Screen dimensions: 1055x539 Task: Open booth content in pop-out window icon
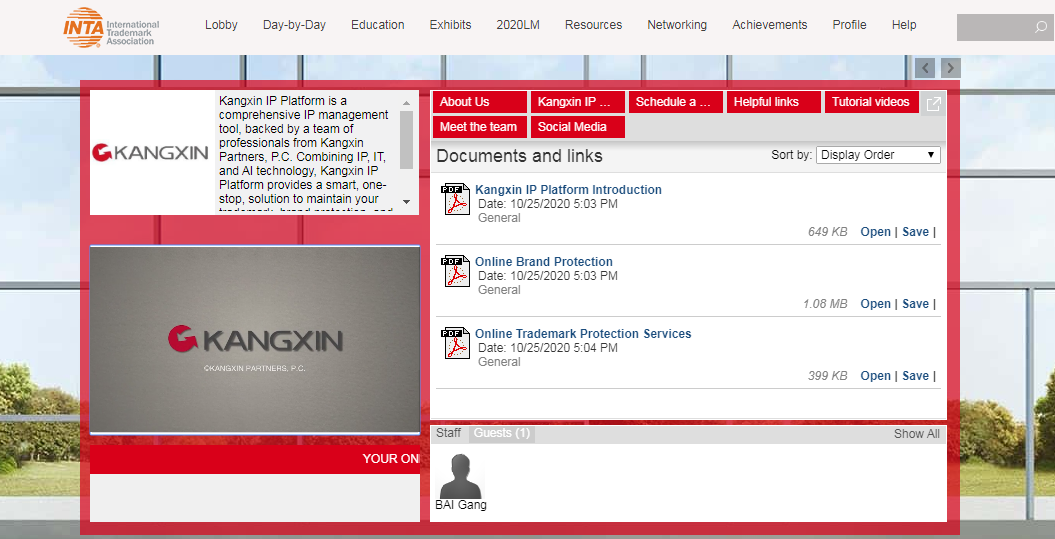(x=933, y=104)
